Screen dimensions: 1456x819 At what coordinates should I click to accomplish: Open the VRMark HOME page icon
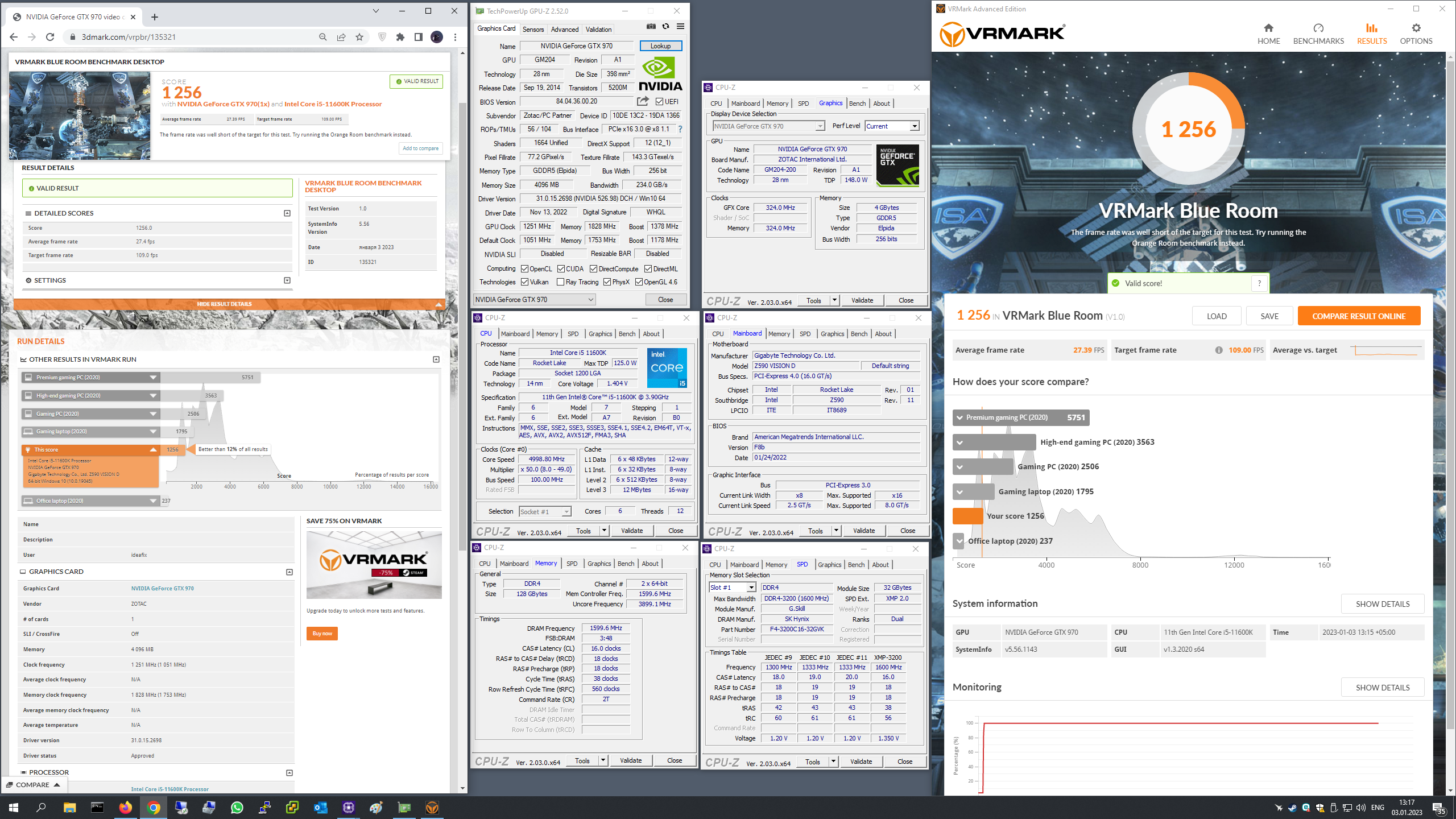pyautogui.click(x=1268, y=28)
